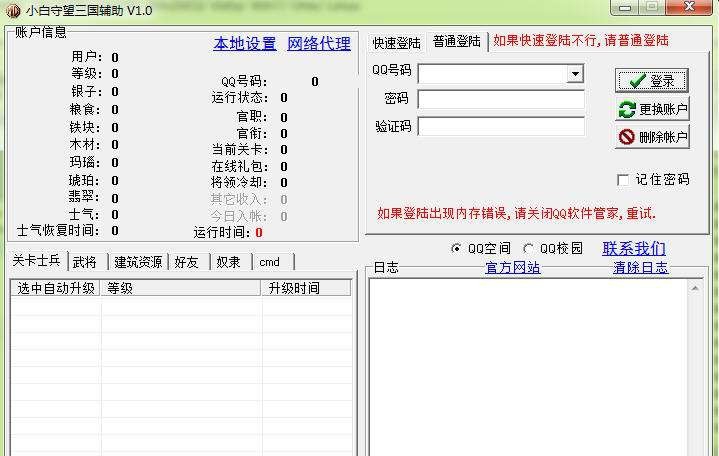Open the 官方网站 link
719x456 pixels.
click(x=513, y=267)
